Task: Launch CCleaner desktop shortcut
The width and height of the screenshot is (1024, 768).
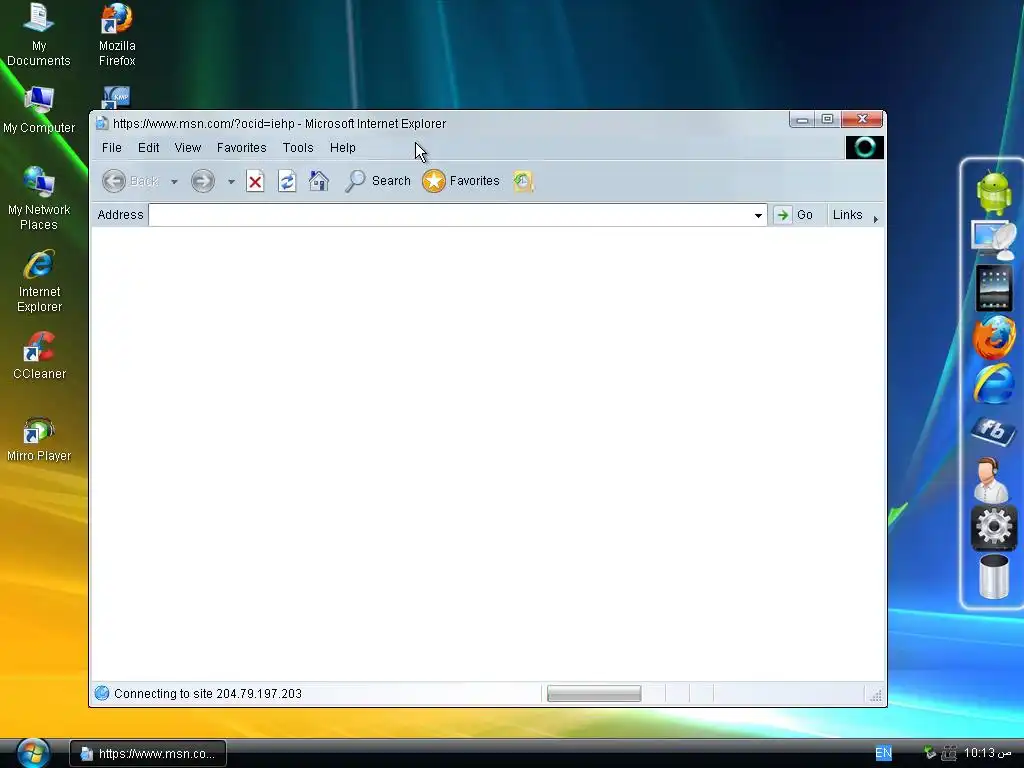Action: [39, 356]
